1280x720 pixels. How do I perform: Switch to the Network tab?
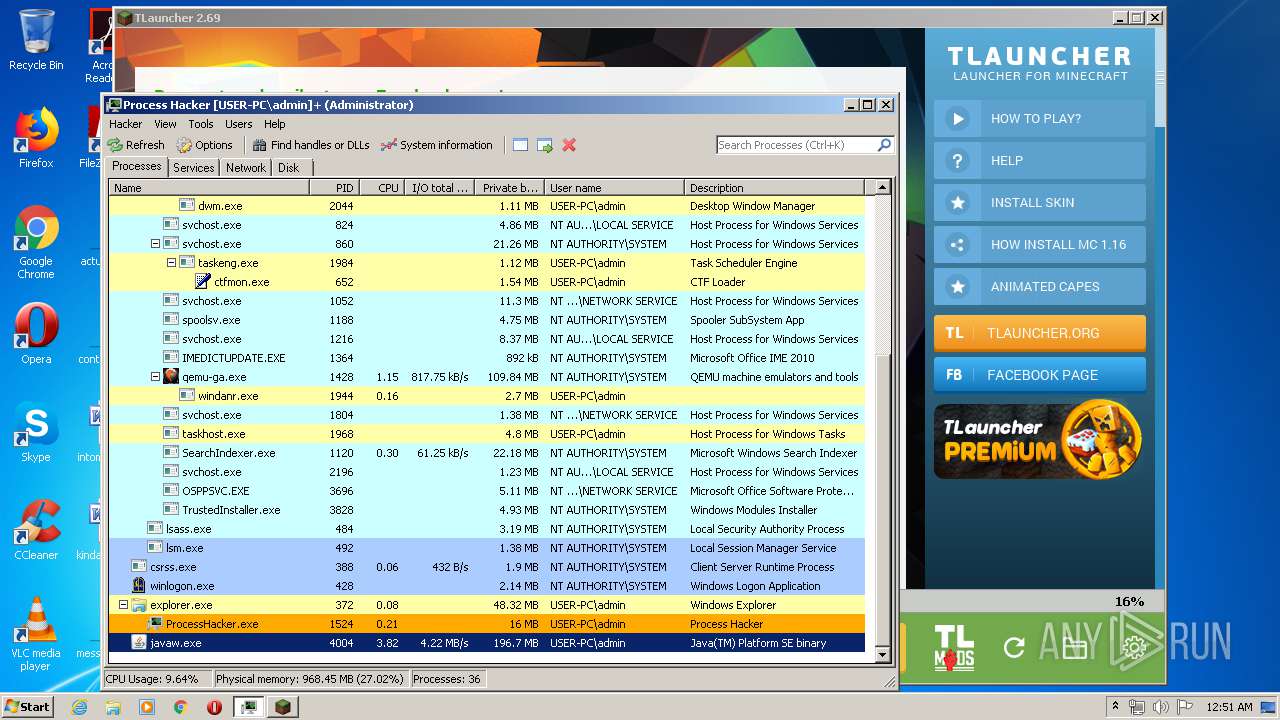[x=246, y=168]
